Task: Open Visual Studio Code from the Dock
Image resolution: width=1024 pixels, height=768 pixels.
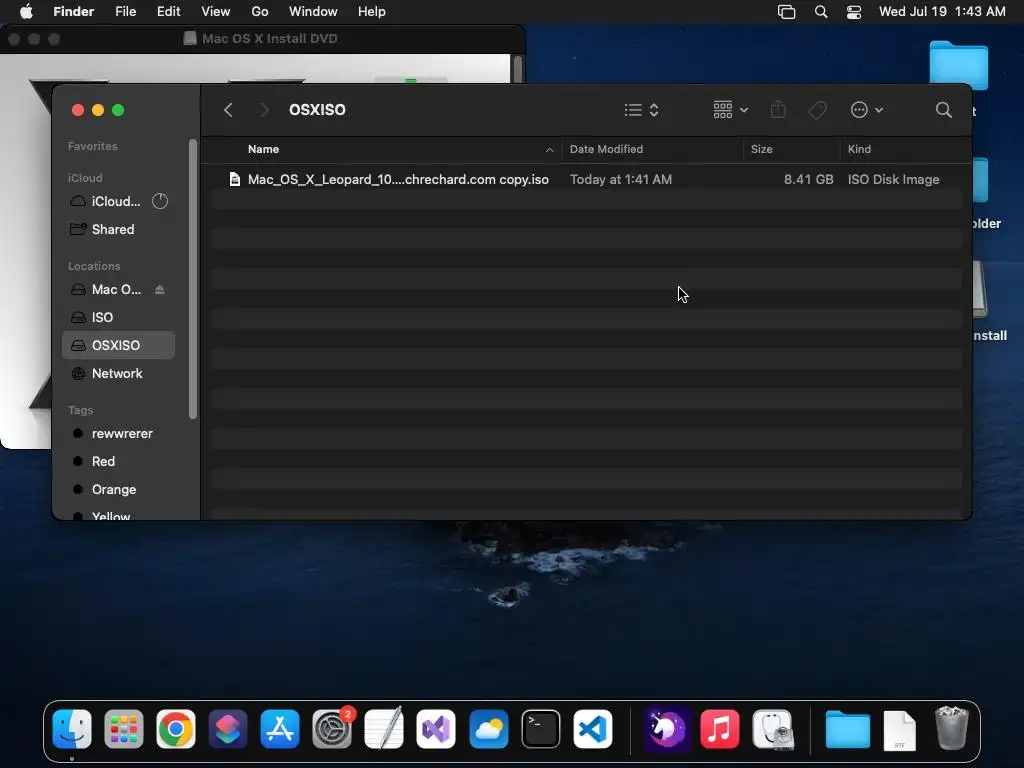Action: coord(593,729)
